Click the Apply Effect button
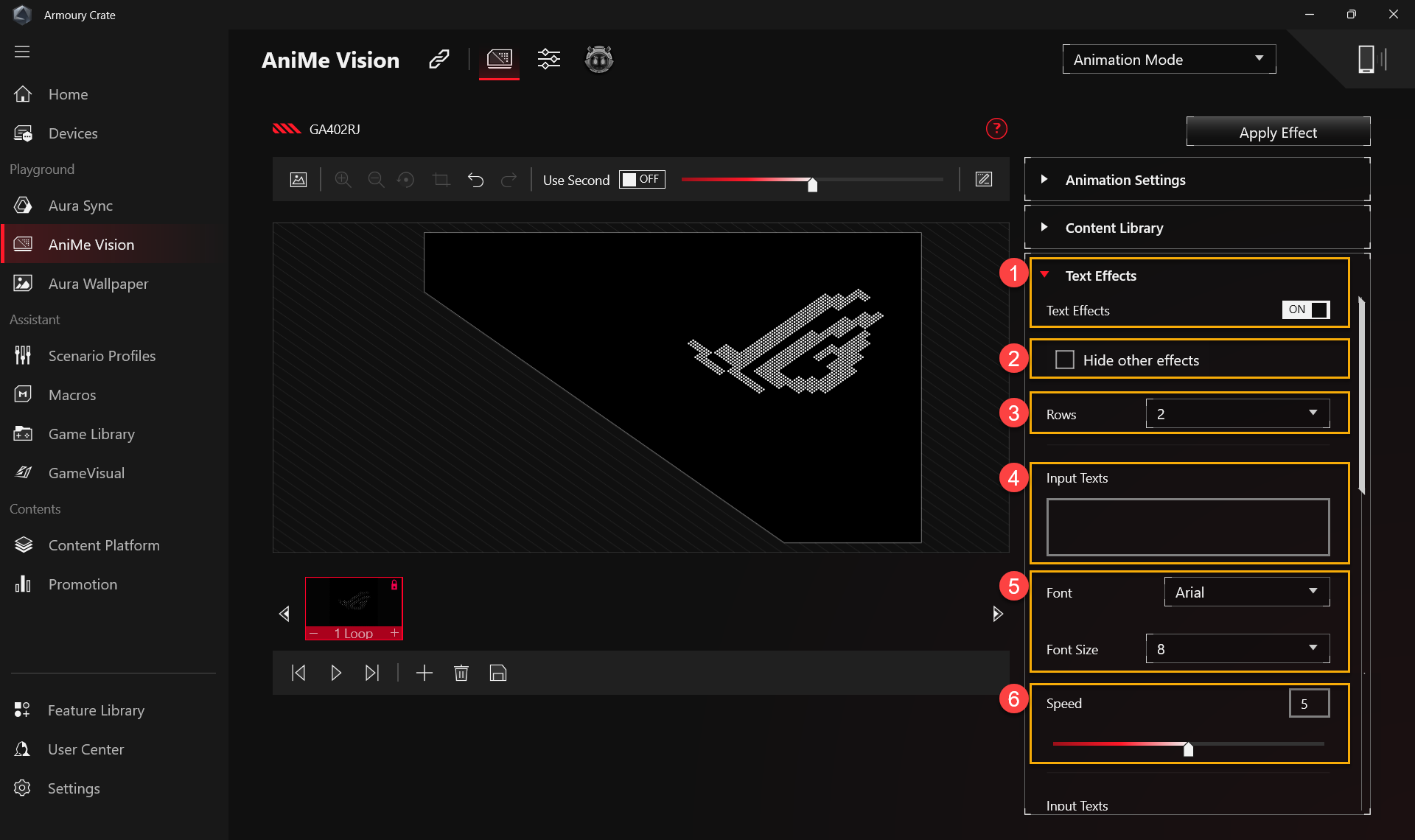Image resolution: width=1415 pixels, height=840 pixels. click(x=1278, y=133)
